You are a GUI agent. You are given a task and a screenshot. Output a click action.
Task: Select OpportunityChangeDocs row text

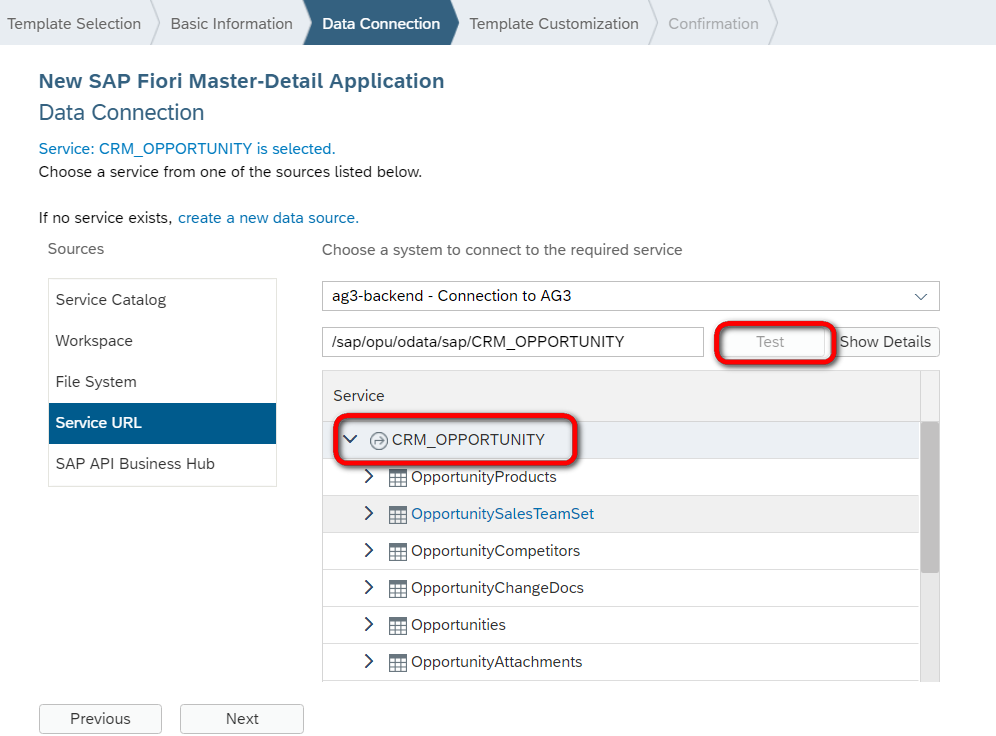[497, 588]
